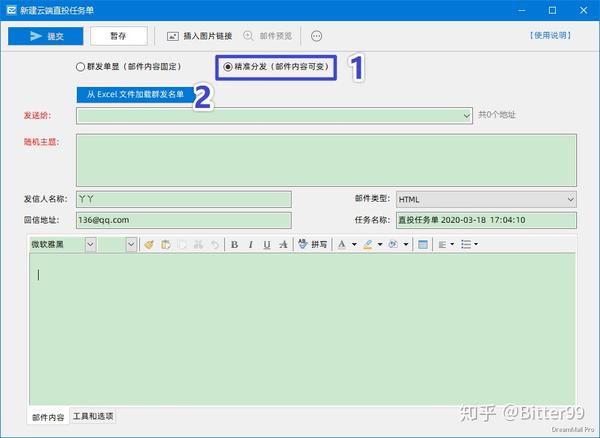Viewport: 600px width, 438px height.
Task: Click 从 Excel 文件加载群发名单 button
Action: pos(136,94)
